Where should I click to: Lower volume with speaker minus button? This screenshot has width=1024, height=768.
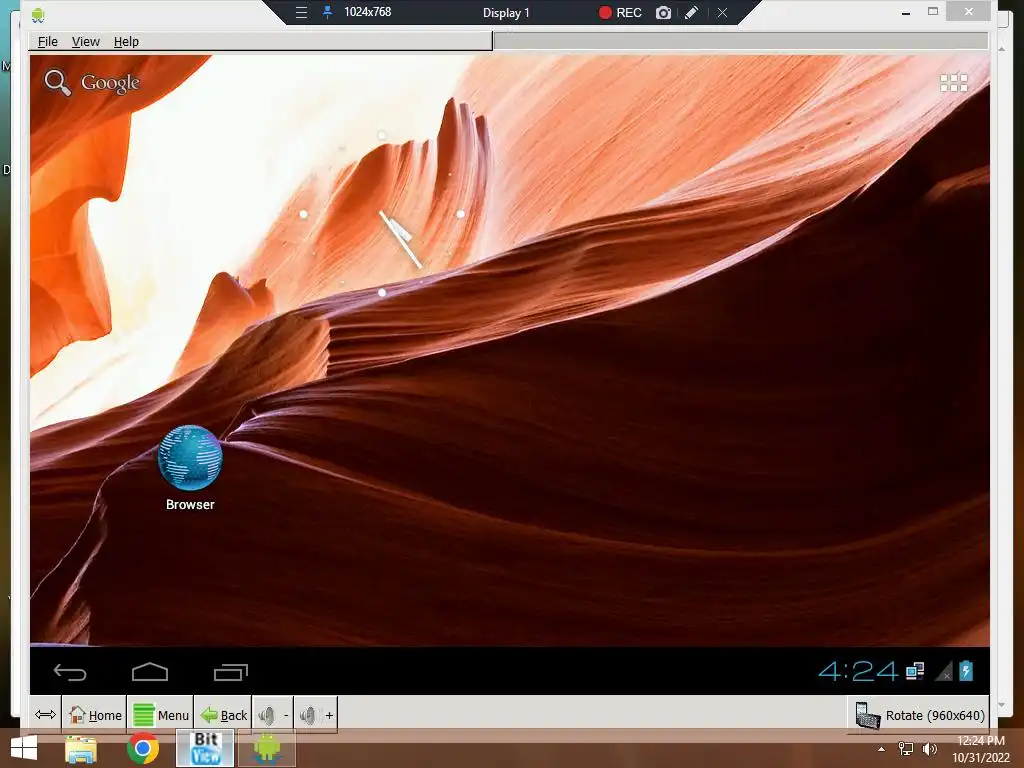[x=273, y=715]
